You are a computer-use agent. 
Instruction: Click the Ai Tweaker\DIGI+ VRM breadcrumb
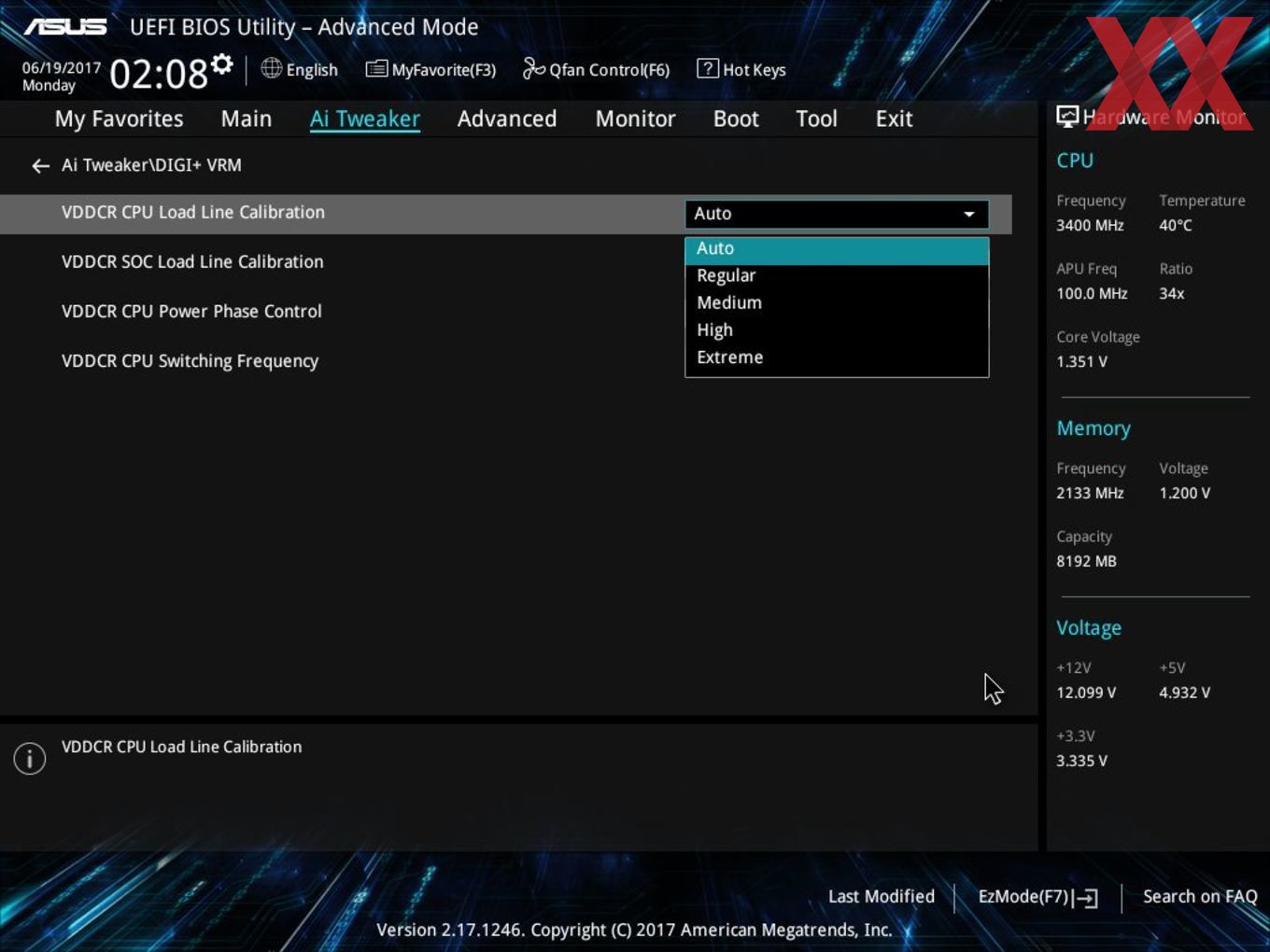151,165
